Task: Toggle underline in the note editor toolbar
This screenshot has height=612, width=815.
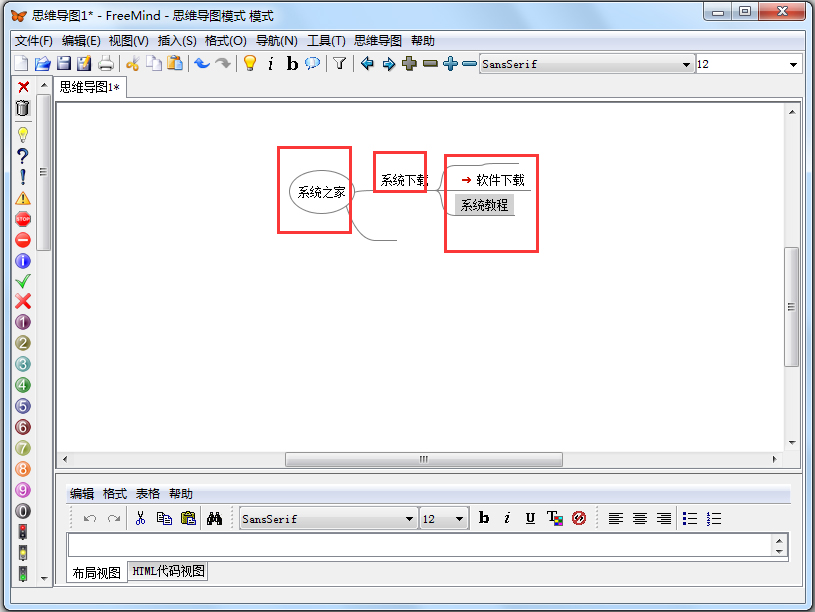Action: coord(530,518)
